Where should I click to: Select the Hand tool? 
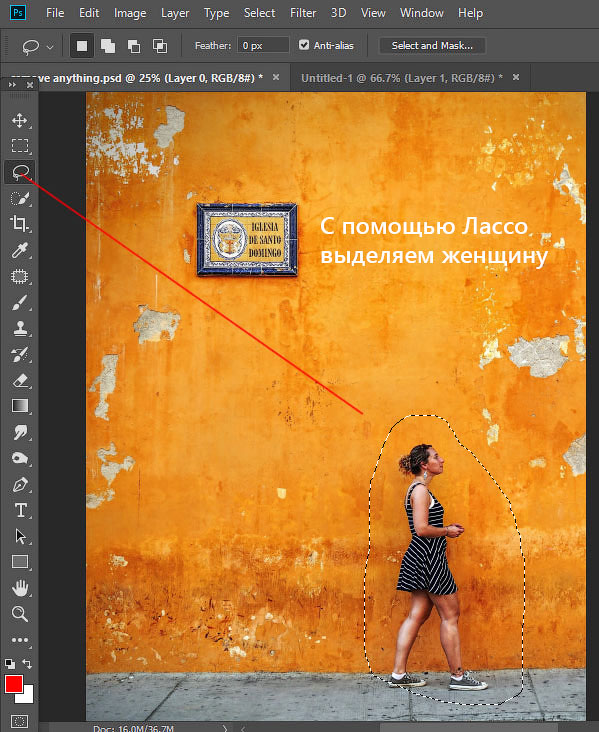click(19, 588)
